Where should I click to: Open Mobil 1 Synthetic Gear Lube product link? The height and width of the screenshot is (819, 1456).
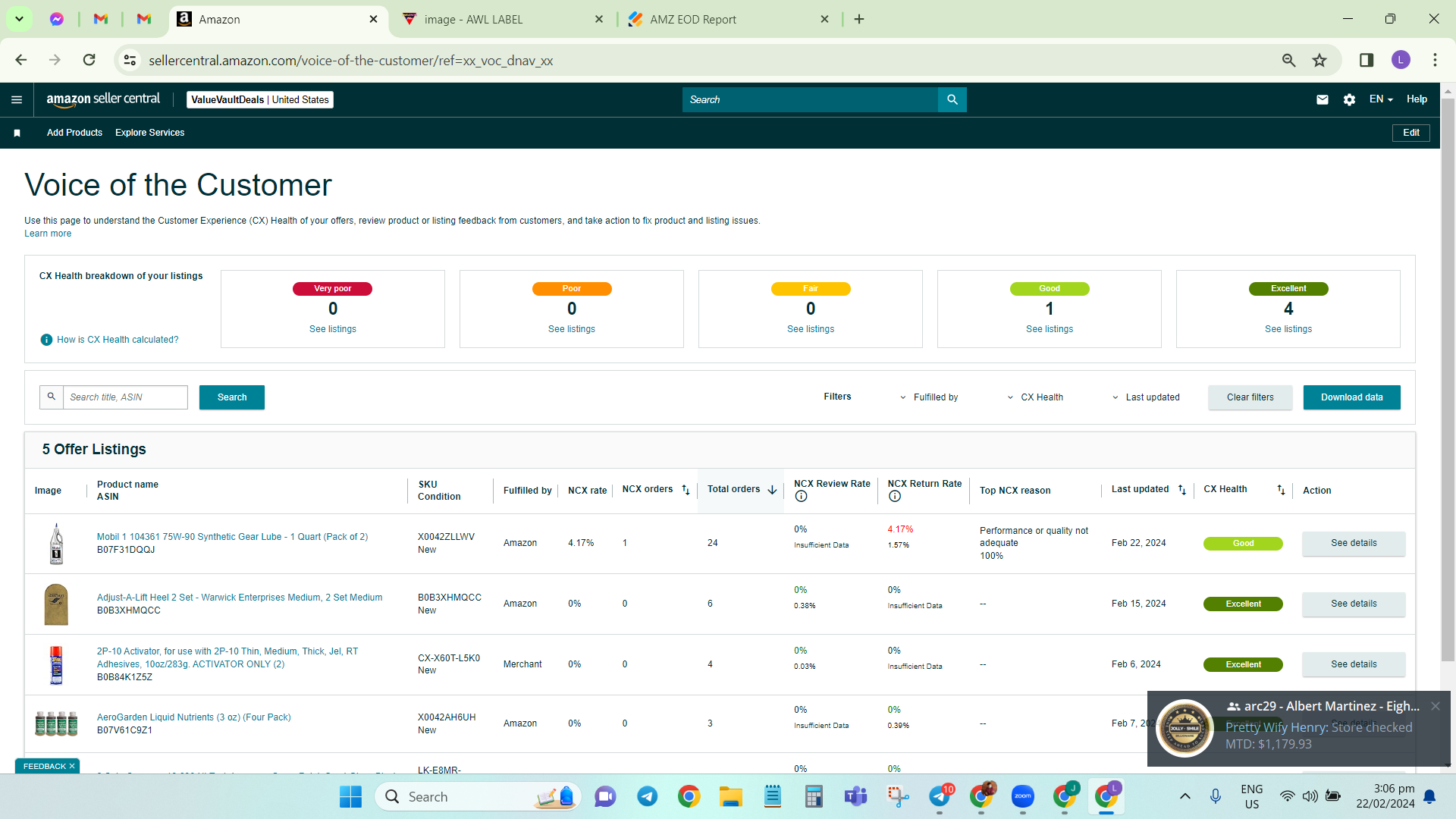(x=232, y=537)
